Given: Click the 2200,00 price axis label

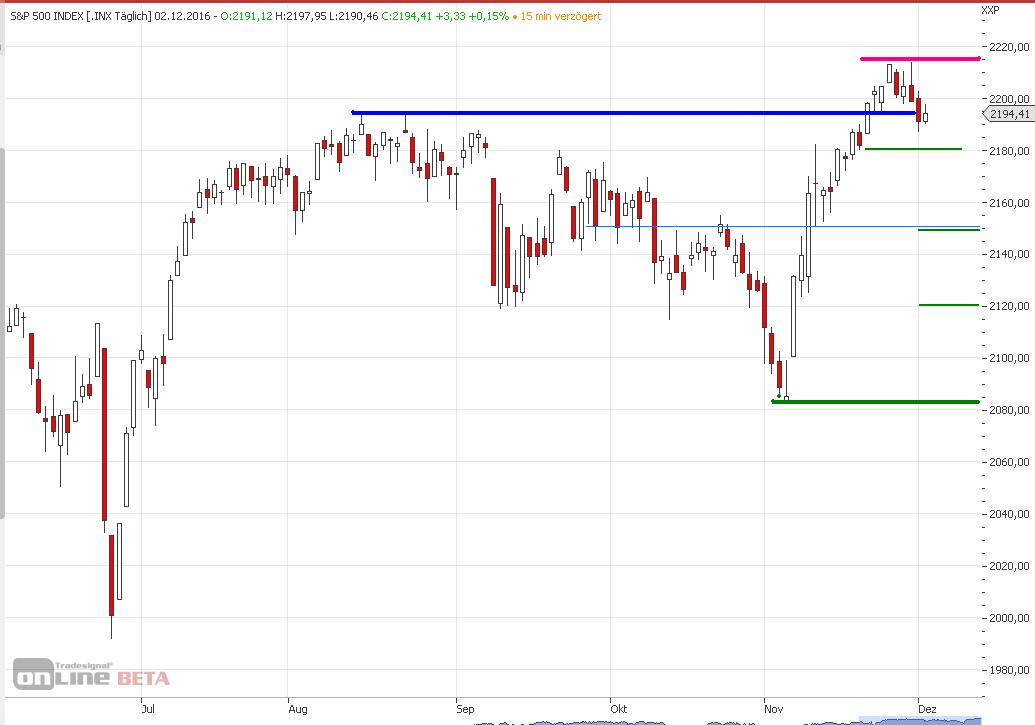Looking at the screenshot, I should (x=1009, y=99).
